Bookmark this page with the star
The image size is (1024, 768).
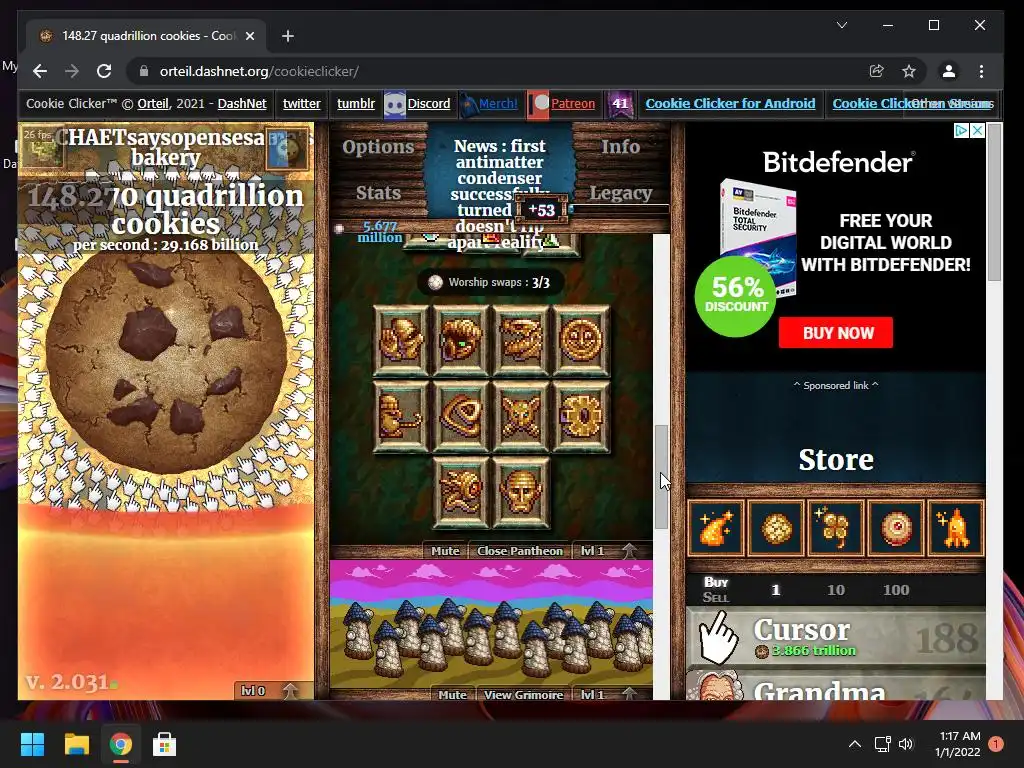tap(908, 71)
